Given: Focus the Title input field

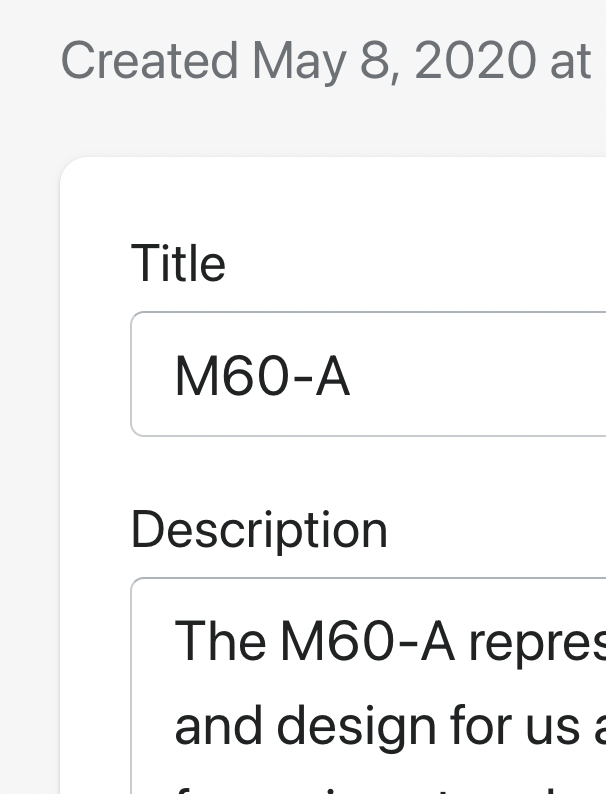Looking at the screenshot, I should click(369, 374).
